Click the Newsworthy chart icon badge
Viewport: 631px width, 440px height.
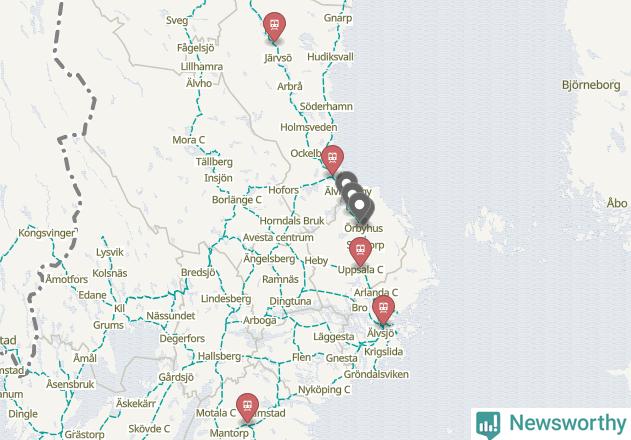pos(488,425)
